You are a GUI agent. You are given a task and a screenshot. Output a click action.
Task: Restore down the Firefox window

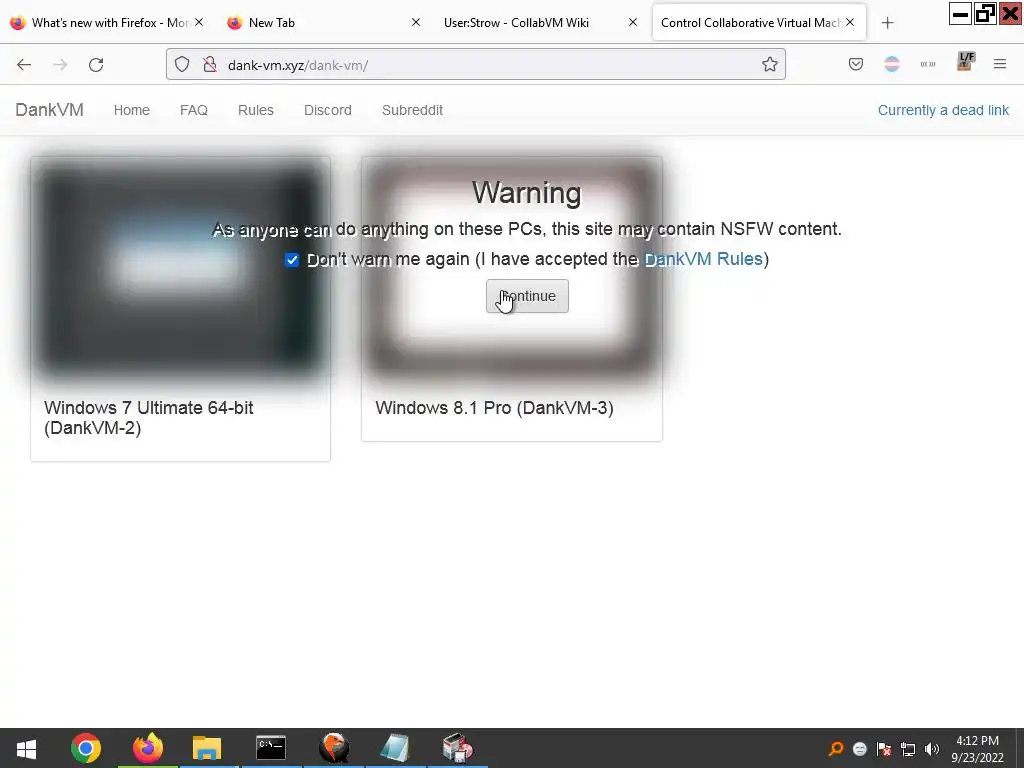(x=985, y=14)
